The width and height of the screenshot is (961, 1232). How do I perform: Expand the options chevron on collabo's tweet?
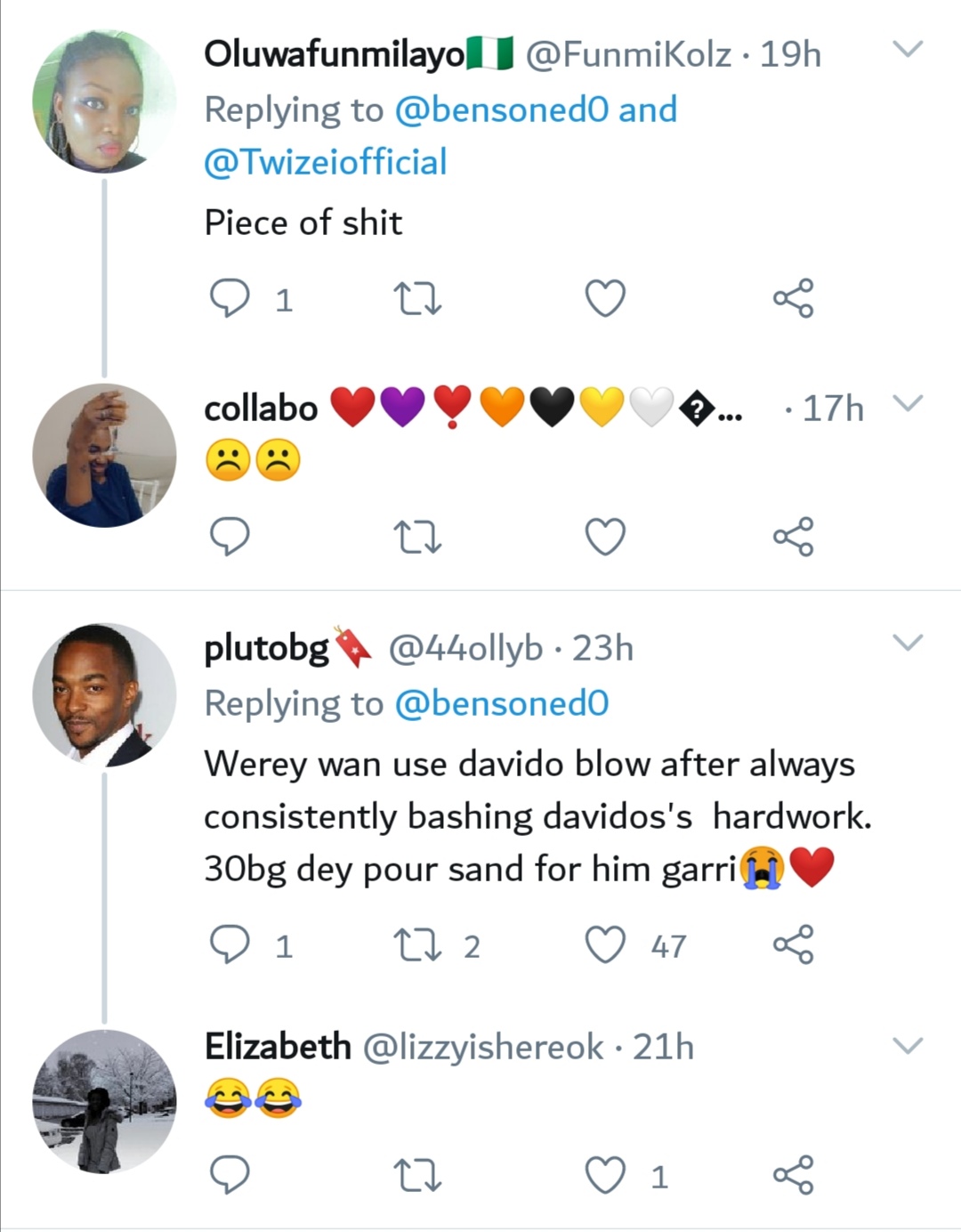(908, 404)
